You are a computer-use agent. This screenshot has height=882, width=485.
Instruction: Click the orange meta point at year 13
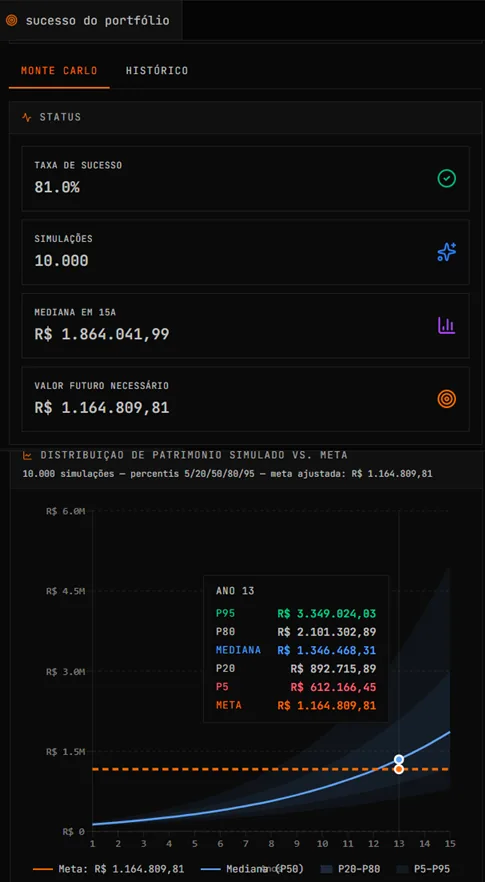[x=399, y=769]
